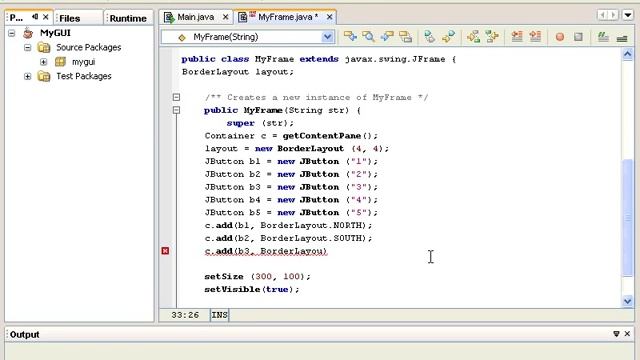This screenshot has height=360, width=640.
Task: Switch to the Files tab
Action: [x=69, y=18]
